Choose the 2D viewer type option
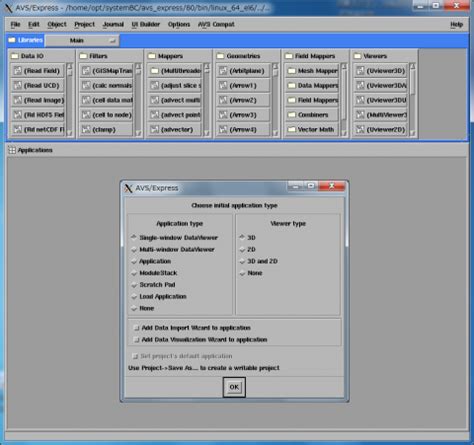 248,249
